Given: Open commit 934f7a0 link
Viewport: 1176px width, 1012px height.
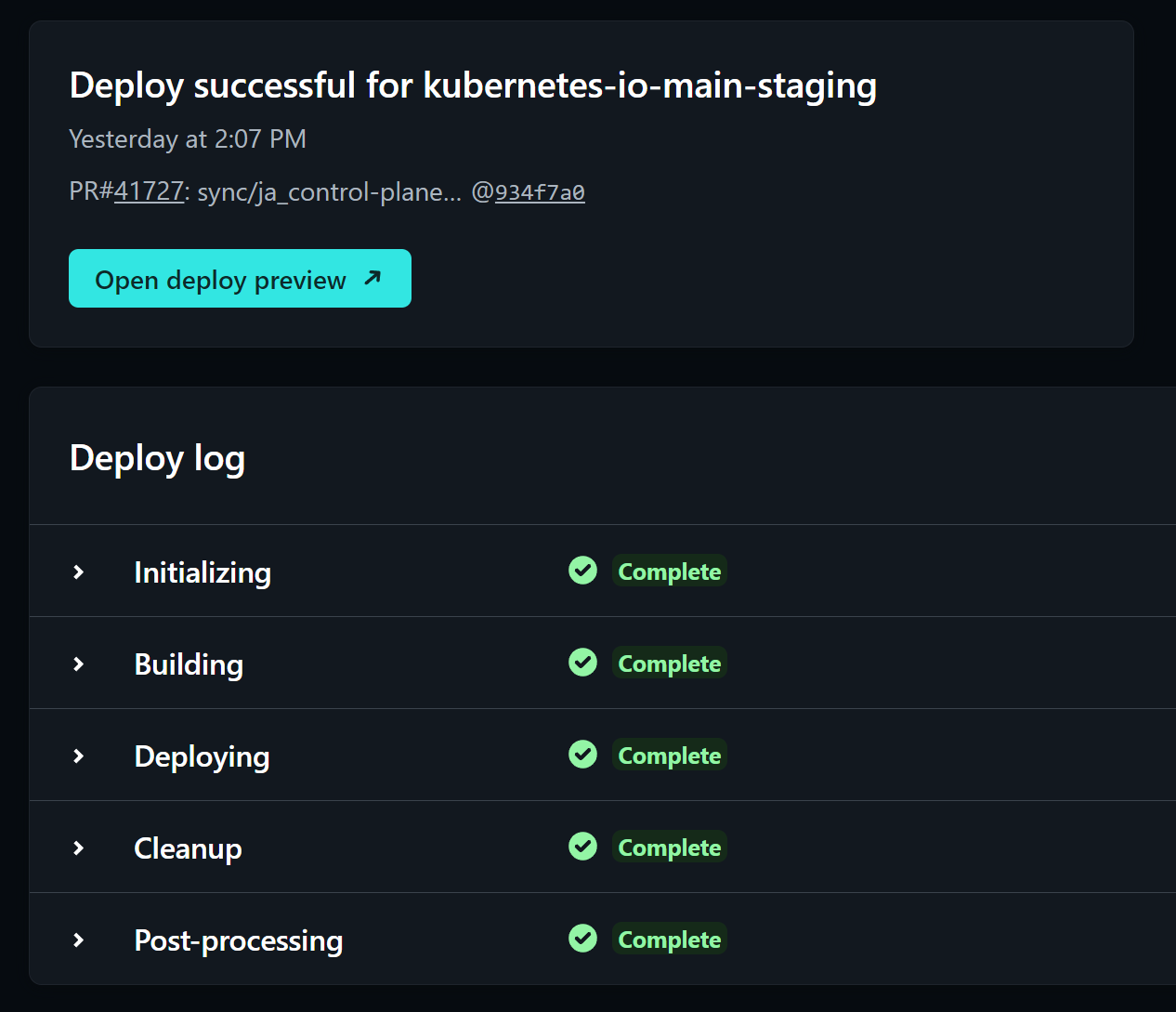Looking at the screenshot, I should click(539, 192).
